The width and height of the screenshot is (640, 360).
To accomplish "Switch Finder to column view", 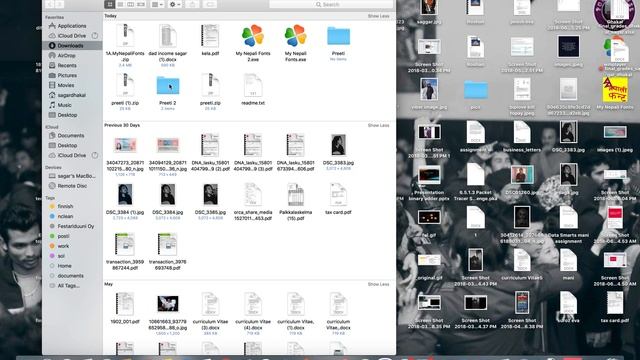I will click(131, 4).
